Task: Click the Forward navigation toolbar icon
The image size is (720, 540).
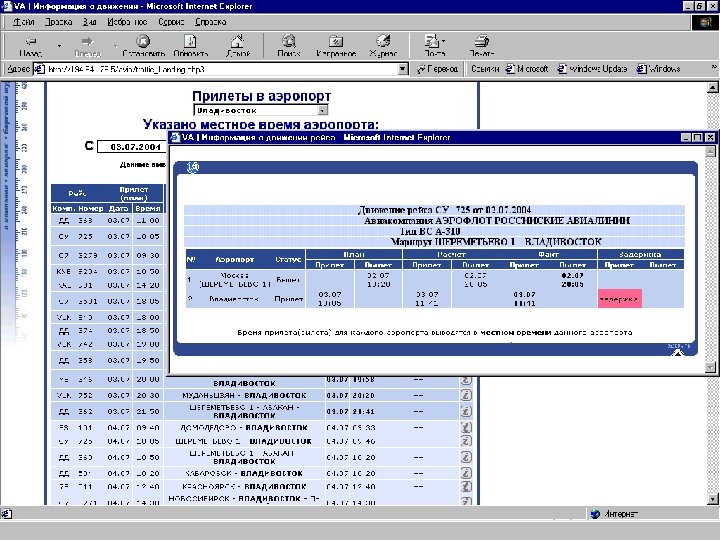Action: [x=88, y=42]
